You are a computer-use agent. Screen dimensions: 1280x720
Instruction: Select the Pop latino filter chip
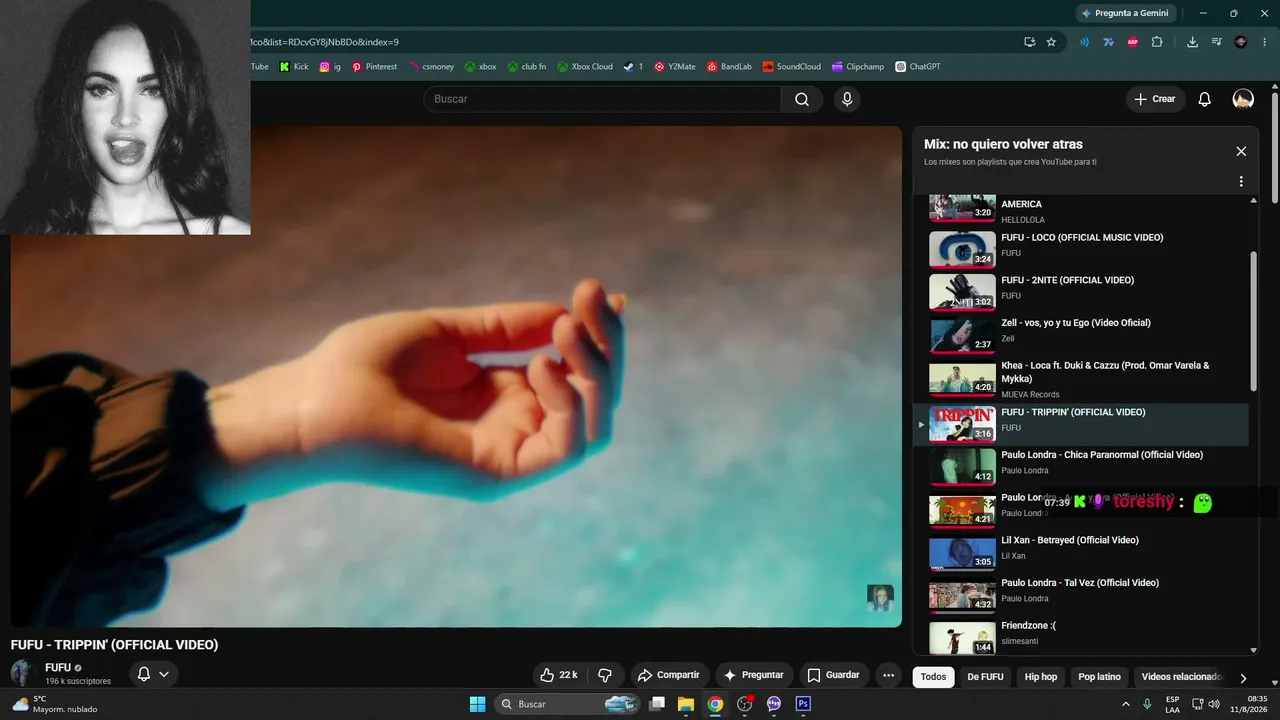click(x=1099, y=677)
